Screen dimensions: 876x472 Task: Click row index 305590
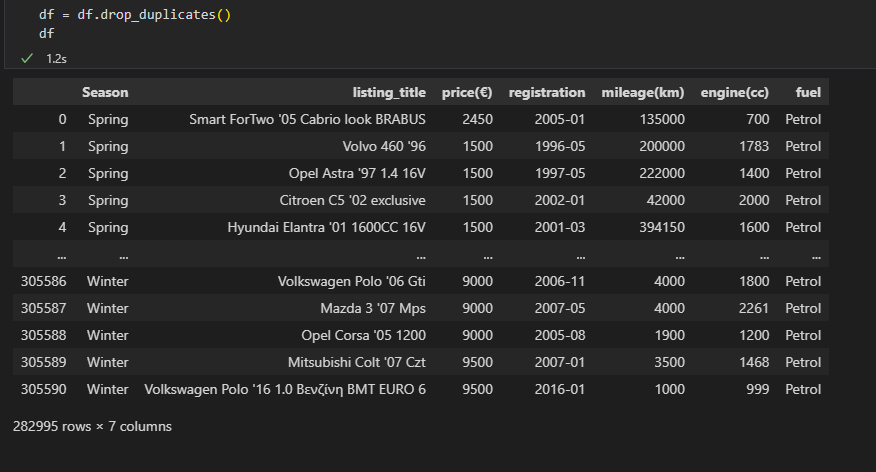click(x=44, y=389)
